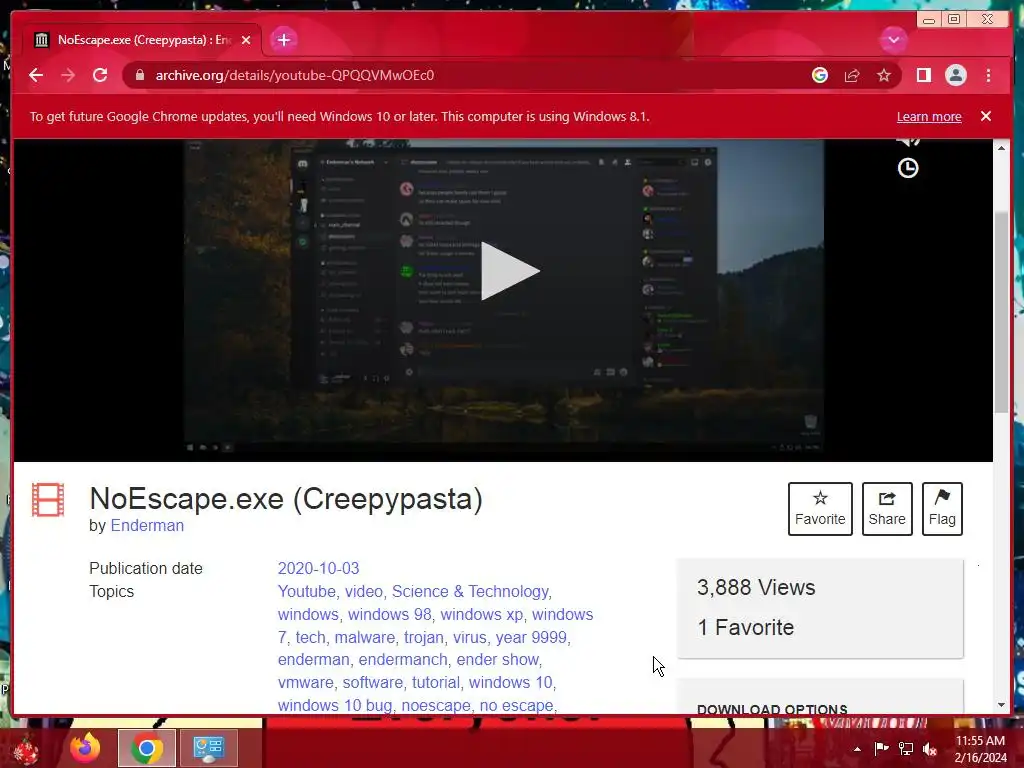Click the 3,888 Views text

[756, 587]
